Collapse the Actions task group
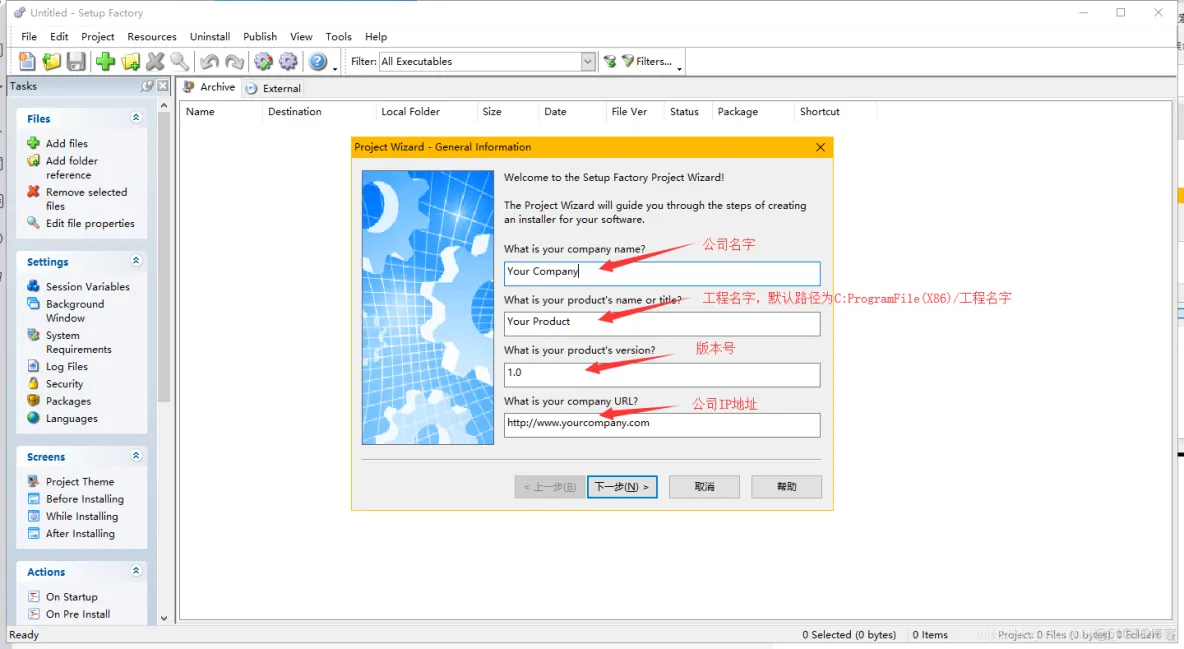The image size is (1184, 649). (136, 570)
